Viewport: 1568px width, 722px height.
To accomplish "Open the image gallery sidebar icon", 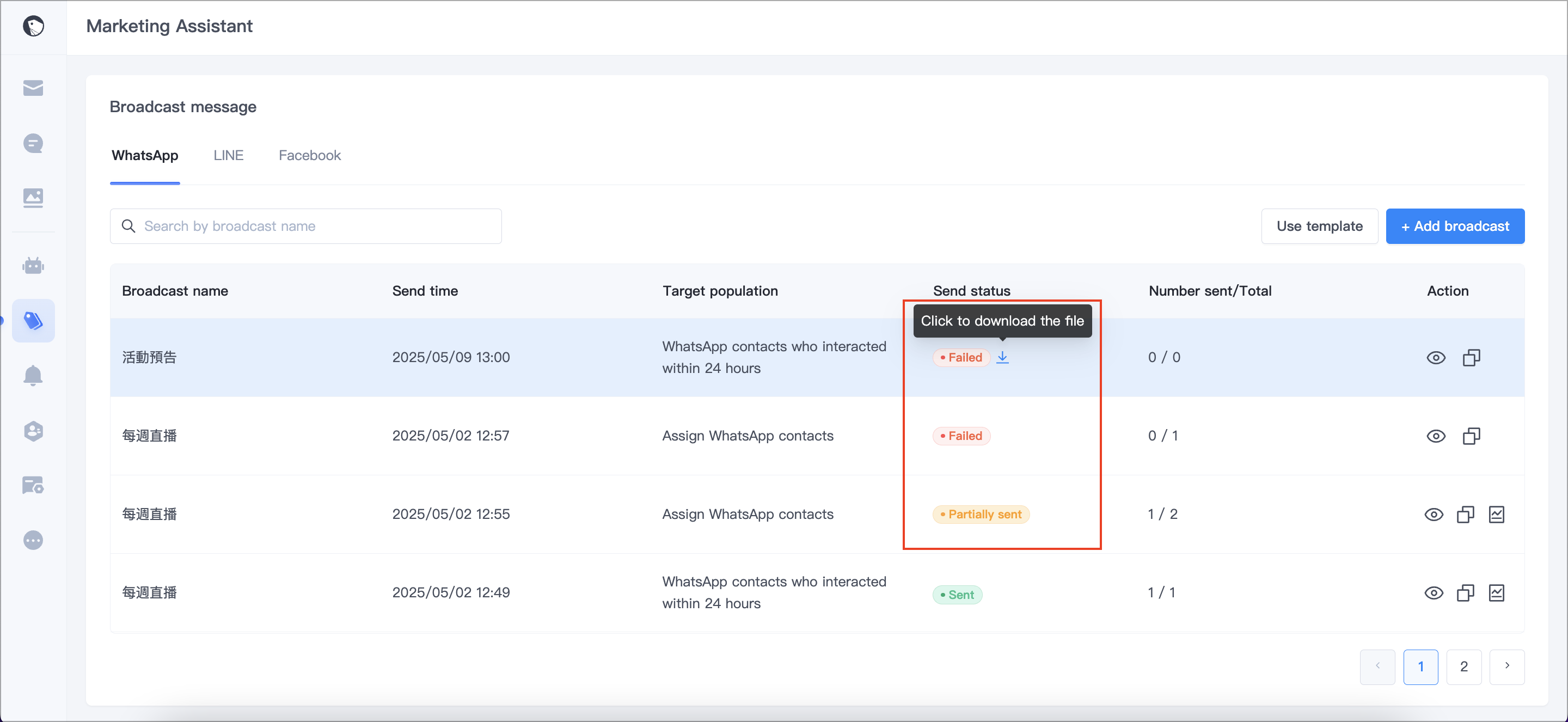I will point(33,198).
